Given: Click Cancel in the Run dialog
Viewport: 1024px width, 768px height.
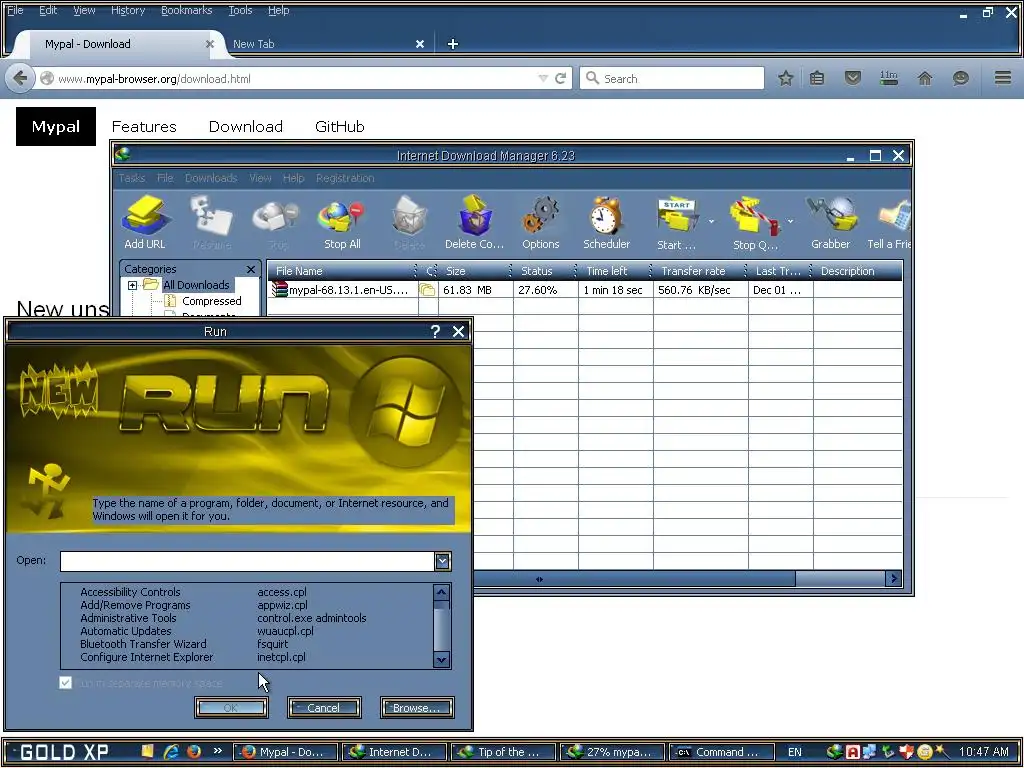Looking at the screenshot, I should [324, 707].
